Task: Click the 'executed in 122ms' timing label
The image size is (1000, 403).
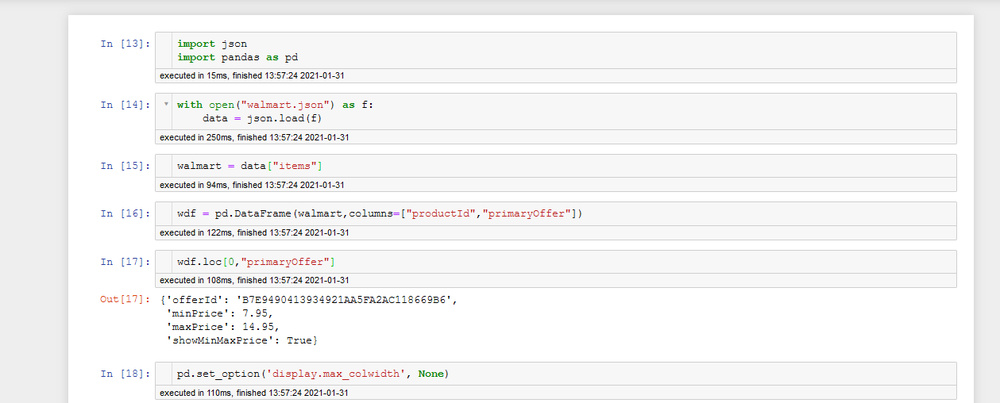Action: click(x=253, y=233)
